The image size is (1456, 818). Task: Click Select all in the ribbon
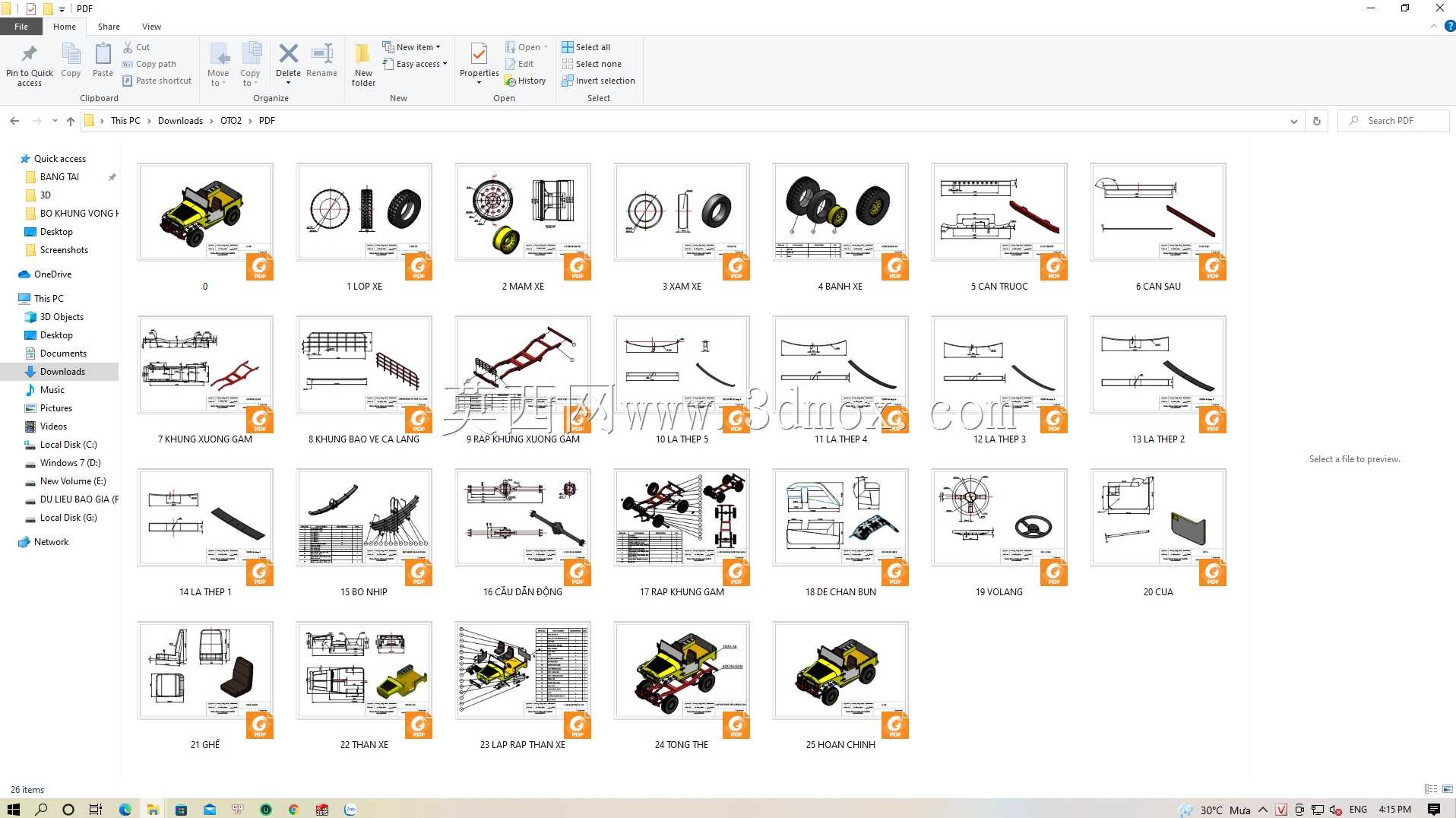coord(586,47)
